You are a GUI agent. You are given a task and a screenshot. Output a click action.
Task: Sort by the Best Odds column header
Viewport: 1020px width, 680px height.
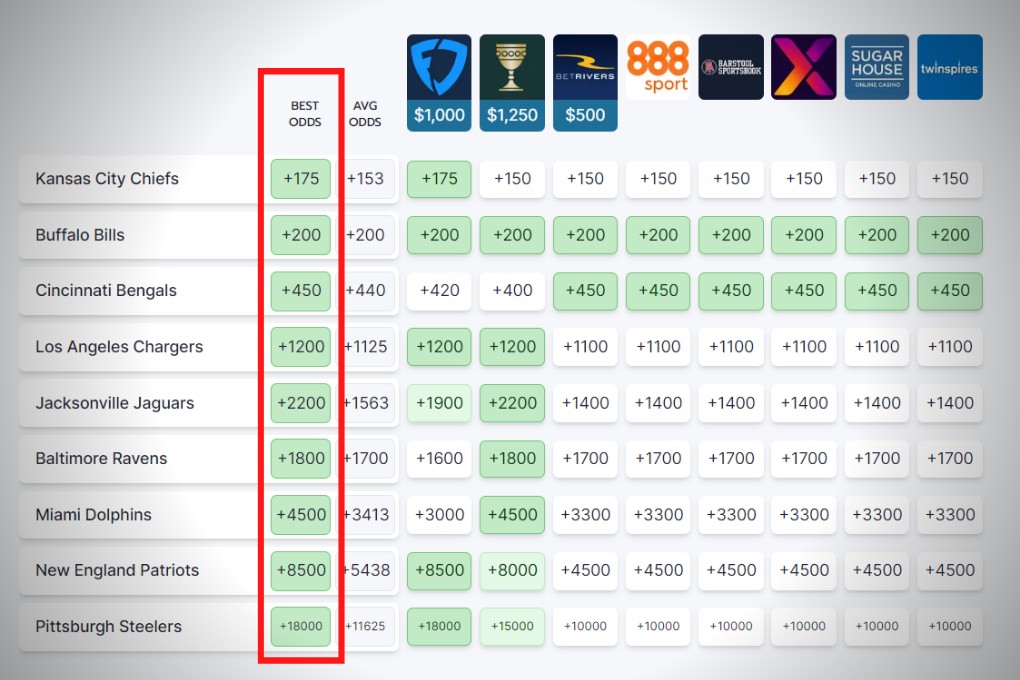click(x=305, y=114)
